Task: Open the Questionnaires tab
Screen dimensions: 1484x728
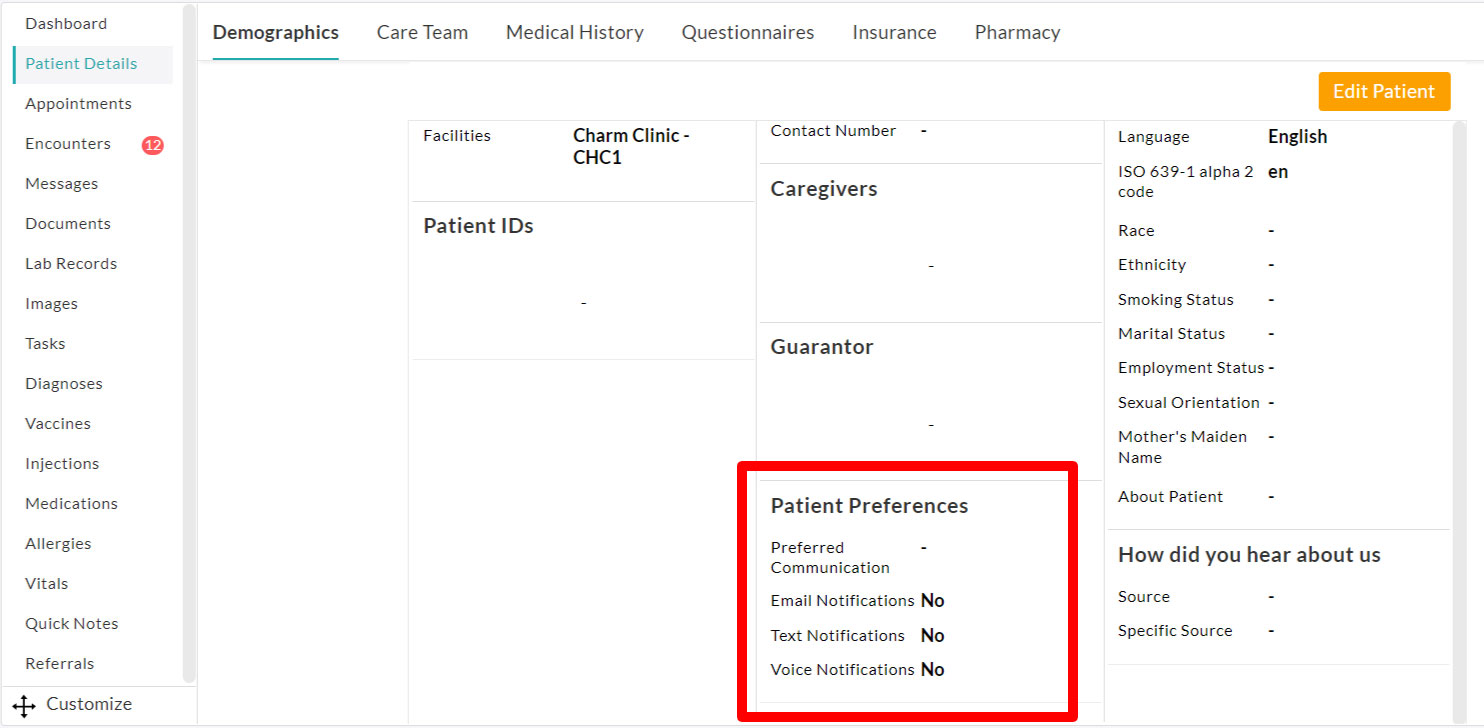Action: [x=747, y=32]
